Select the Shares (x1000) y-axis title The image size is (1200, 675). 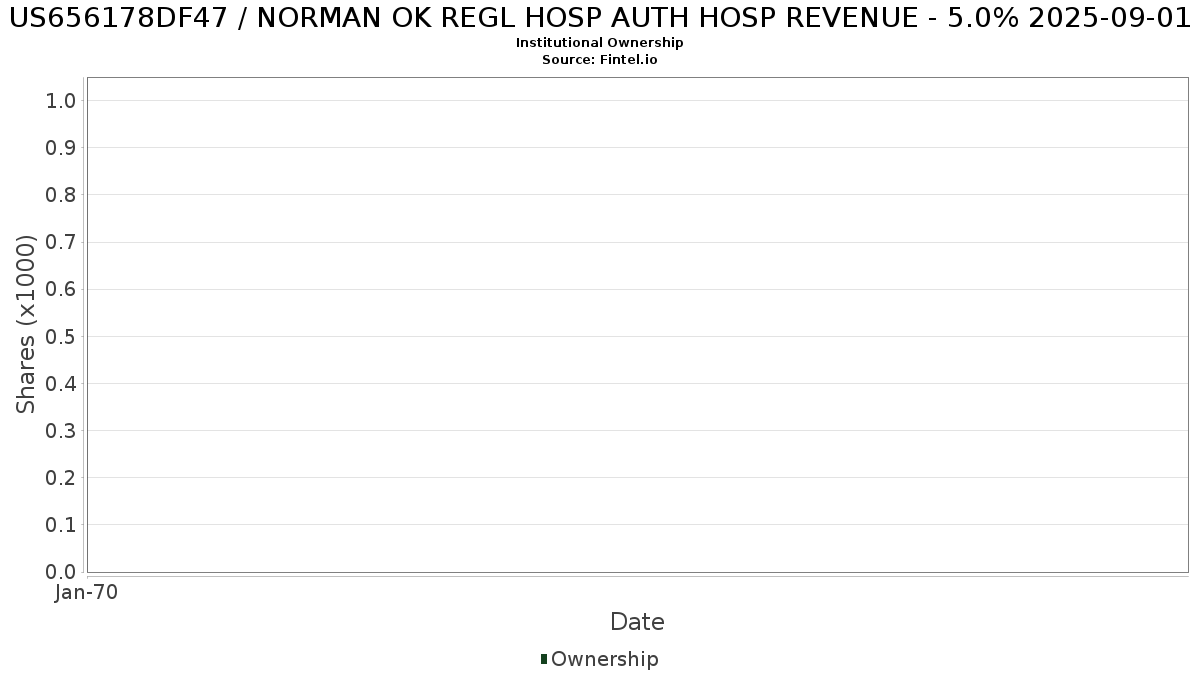27,324
